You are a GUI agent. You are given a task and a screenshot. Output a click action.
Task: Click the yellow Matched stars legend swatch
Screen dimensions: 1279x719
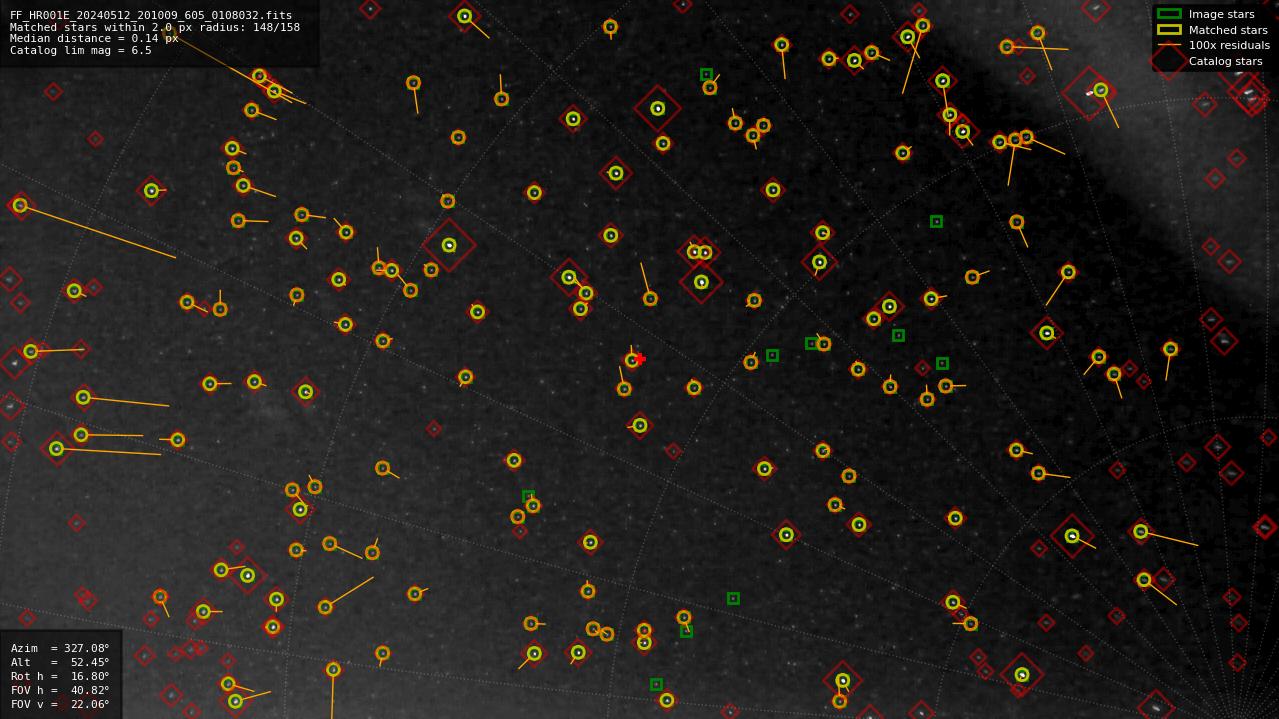pyautogui.click(x=1169, y=30)
